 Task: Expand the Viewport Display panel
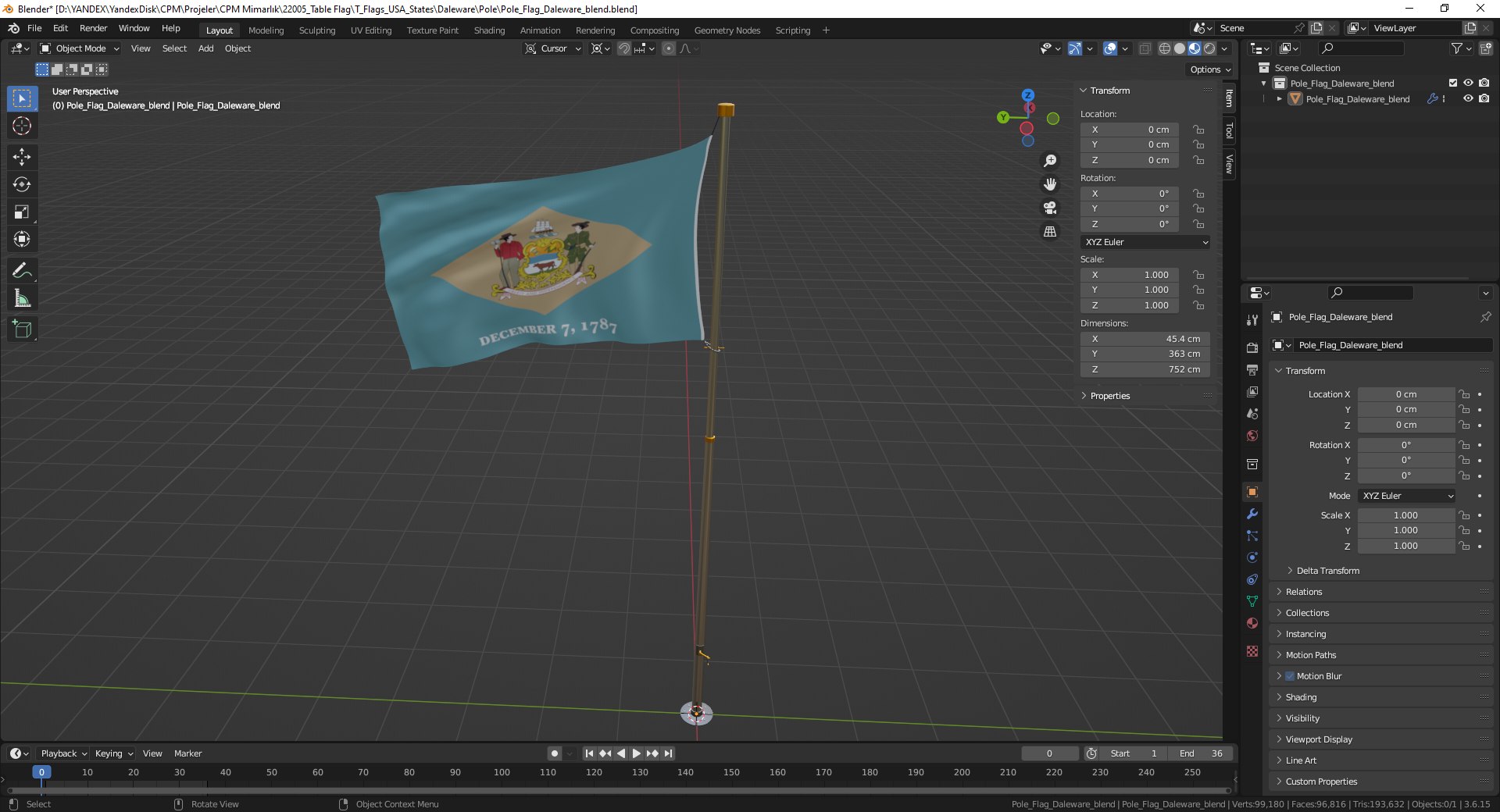(1381, 739)
